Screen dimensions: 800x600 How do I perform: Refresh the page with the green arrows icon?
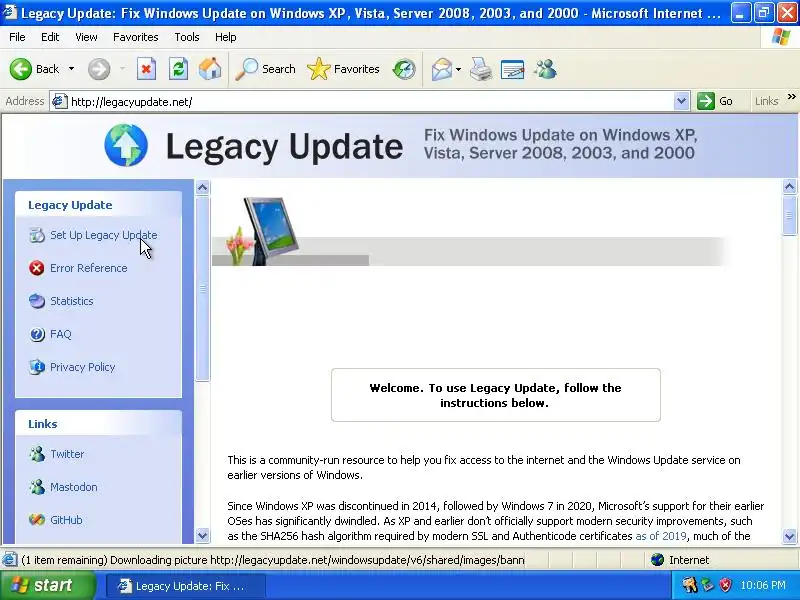point(179,69)
